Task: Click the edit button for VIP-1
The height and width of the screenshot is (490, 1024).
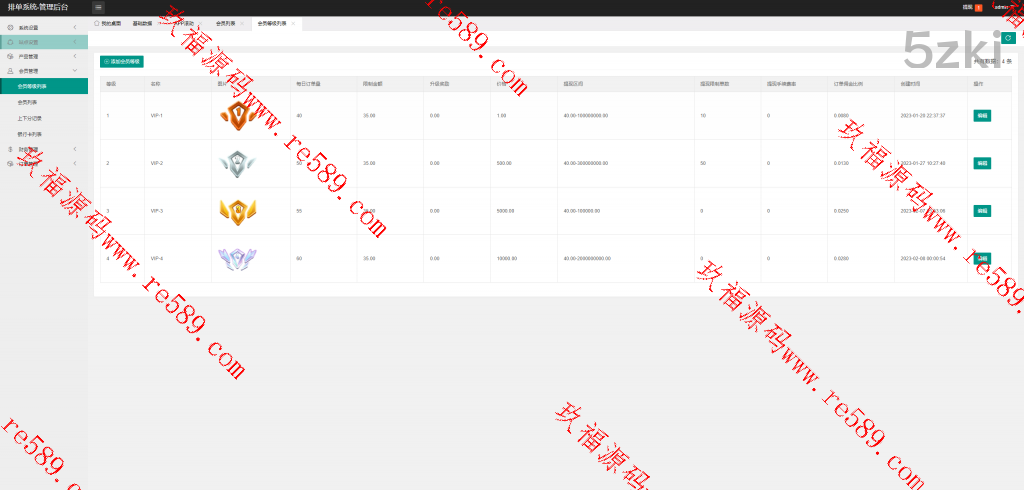Action: [981, 116]
